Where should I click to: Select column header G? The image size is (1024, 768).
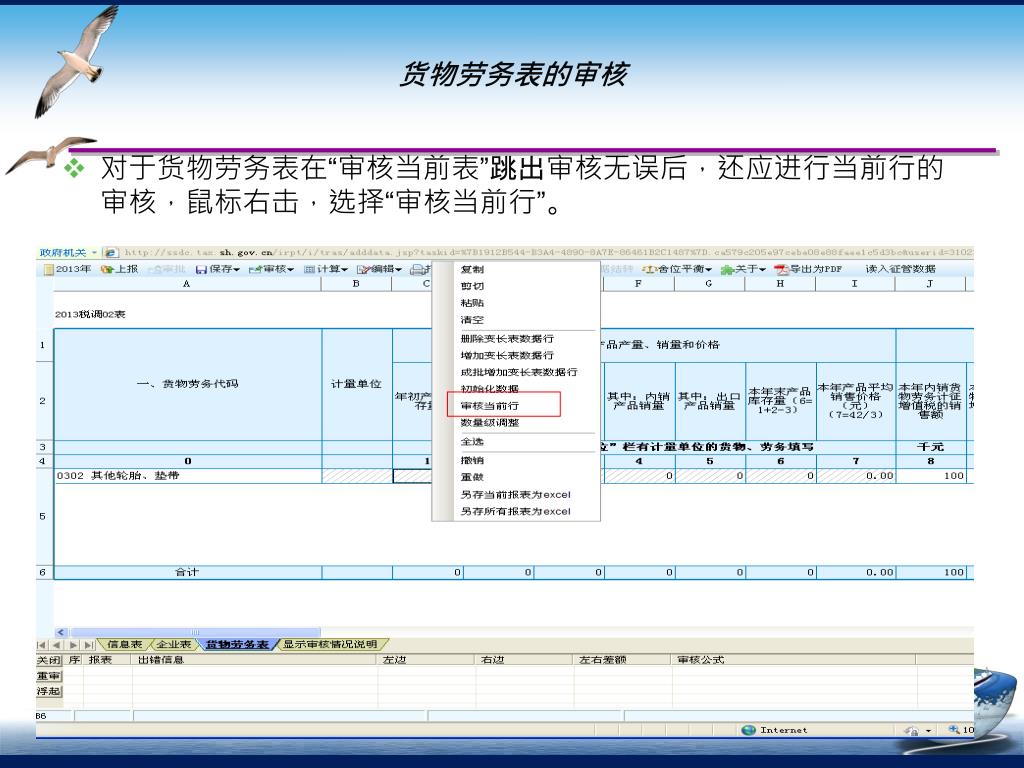[709, 283]
